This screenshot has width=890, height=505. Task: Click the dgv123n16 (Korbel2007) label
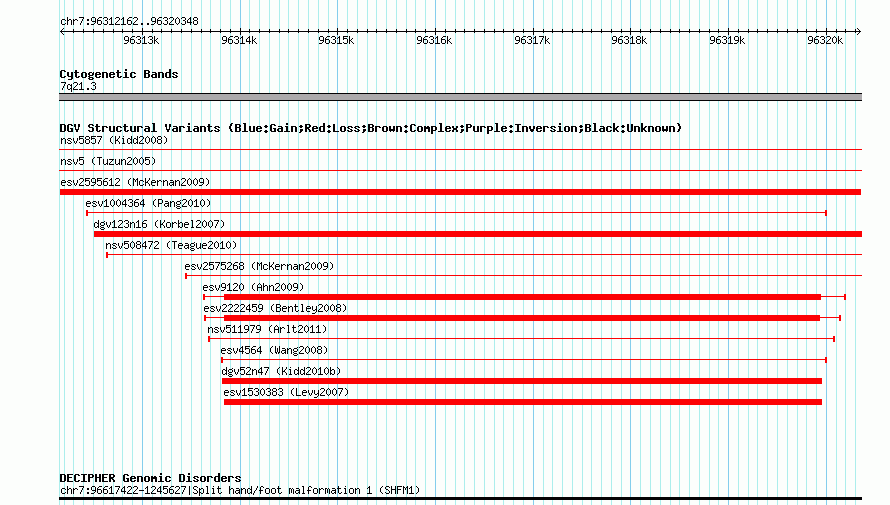(x=159, y=224)
